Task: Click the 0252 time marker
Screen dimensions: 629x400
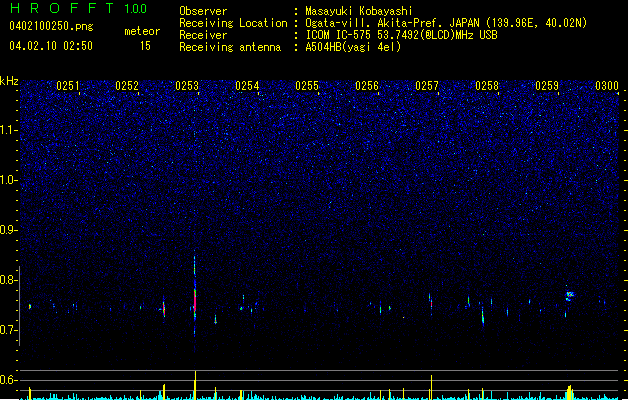Action: (127, 86)
